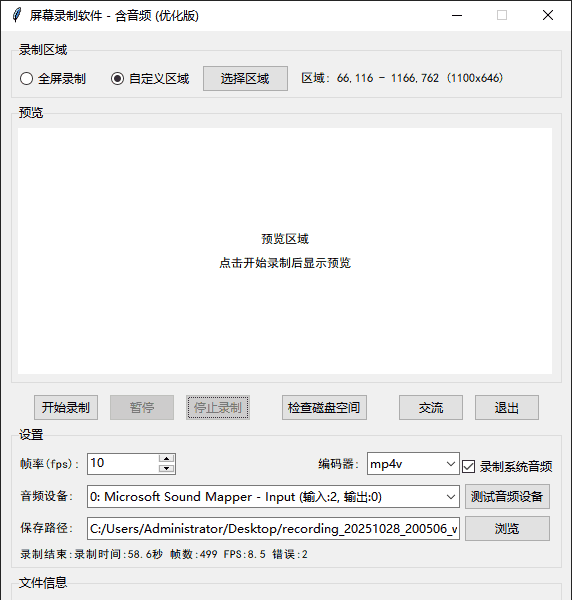This screenshot has height=600, width=572.
Task: Close the screen recorder window
Action: (548, 15)
